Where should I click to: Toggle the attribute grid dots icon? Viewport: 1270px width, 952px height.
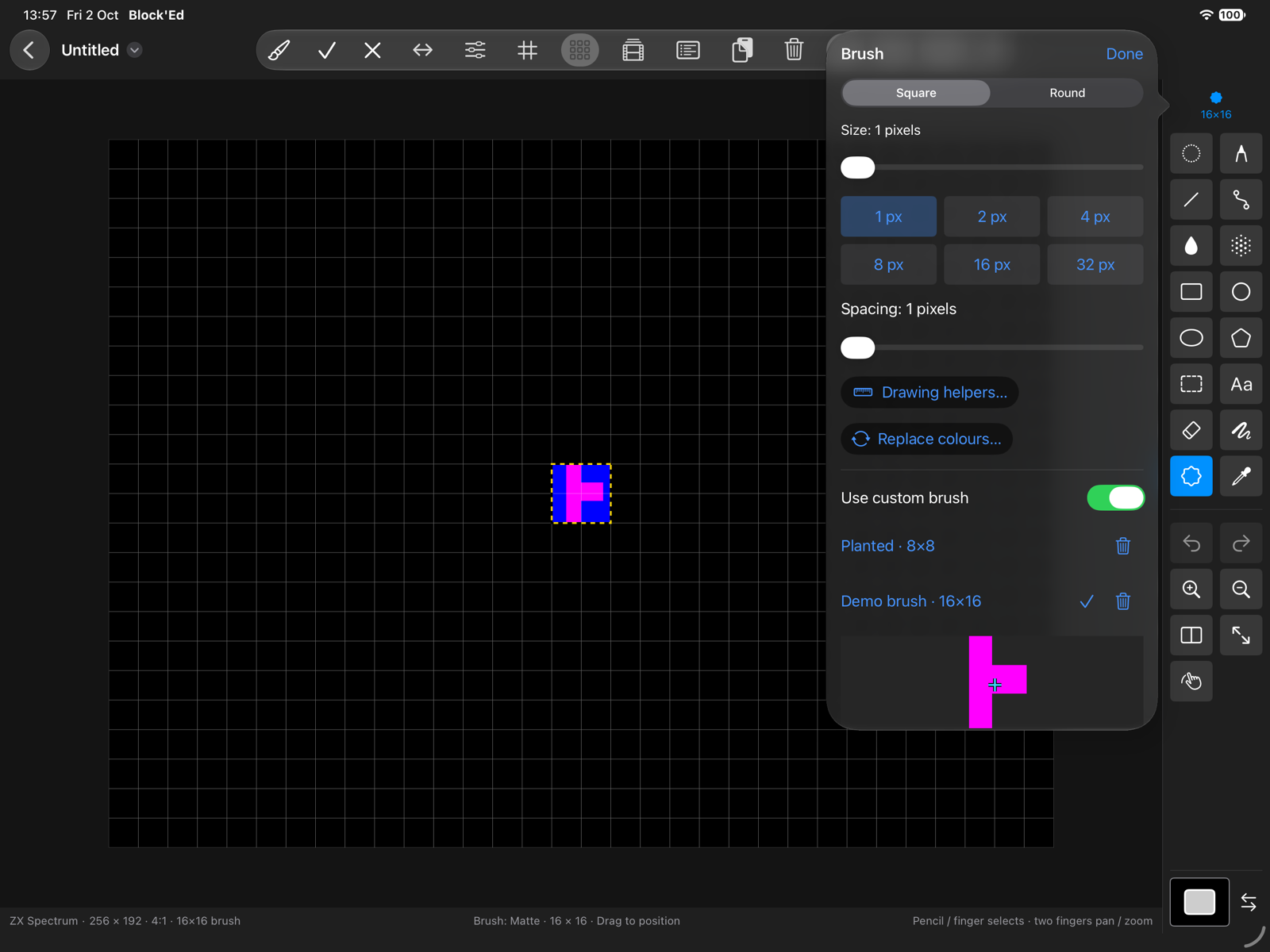coord(580,50)
